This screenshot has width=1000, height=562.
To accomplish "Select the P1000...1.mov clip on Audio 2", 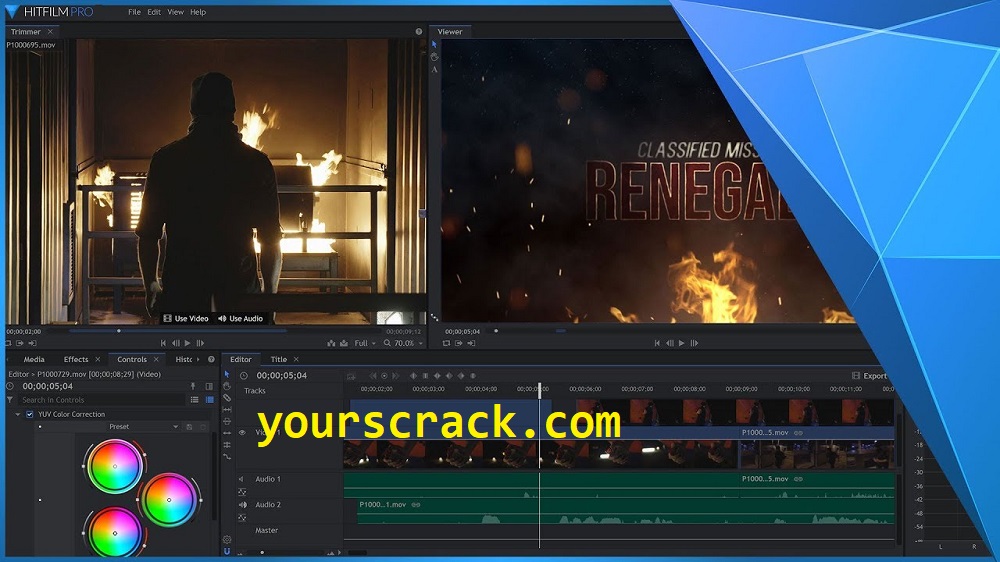I will click(x=626, y=511).
